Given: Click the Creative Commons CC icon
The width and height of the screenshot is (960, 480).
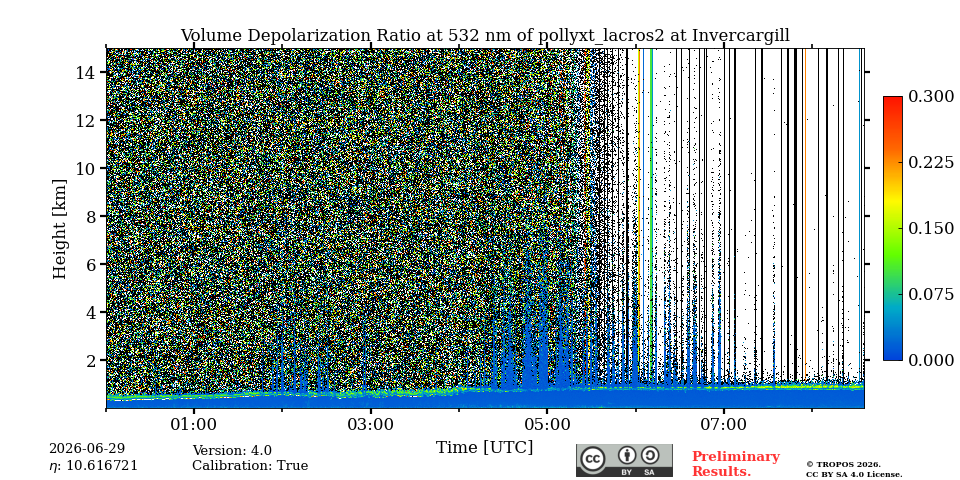Looking at the screenshot, I should pos(593,459).
